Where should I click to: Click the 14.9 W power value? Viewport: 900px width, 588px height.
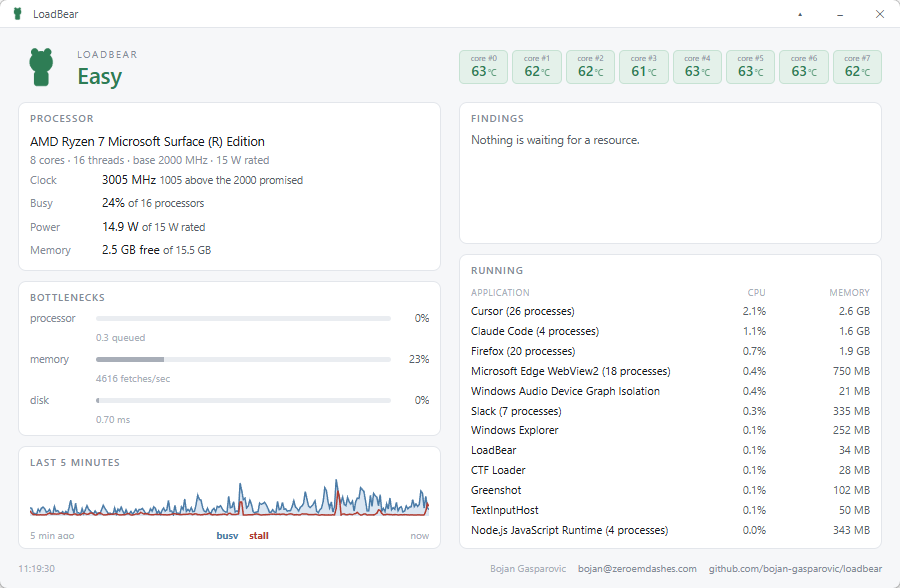pyautogui.click(x=120, y=227)
